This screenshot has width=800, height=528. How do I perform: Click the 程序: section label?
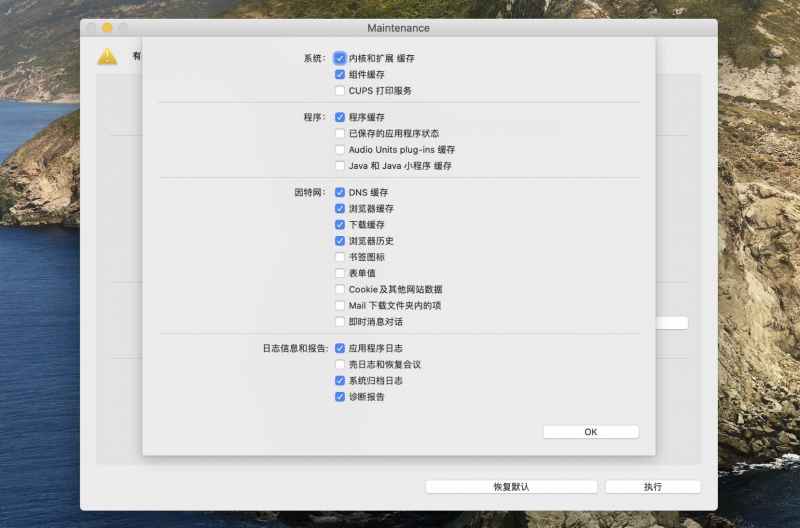314,117
